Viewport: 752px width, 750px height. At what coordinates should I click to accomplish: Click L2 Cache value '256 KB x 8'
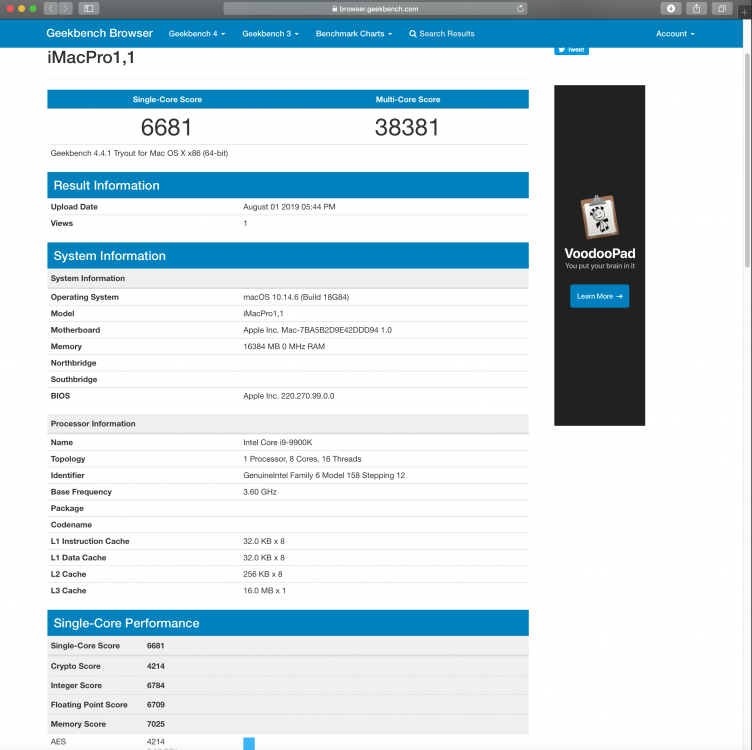pyautogui.click(x=262, y=574)
